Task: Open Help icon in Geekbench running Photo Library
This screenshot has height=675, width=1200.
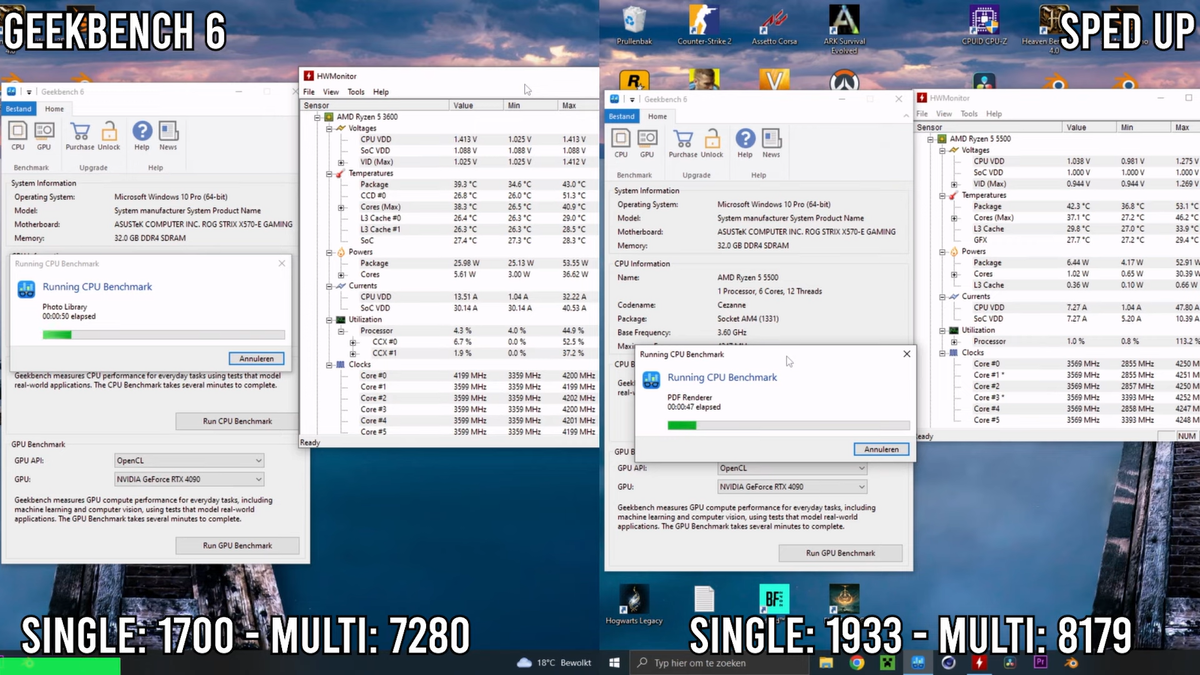Action: 142,135
